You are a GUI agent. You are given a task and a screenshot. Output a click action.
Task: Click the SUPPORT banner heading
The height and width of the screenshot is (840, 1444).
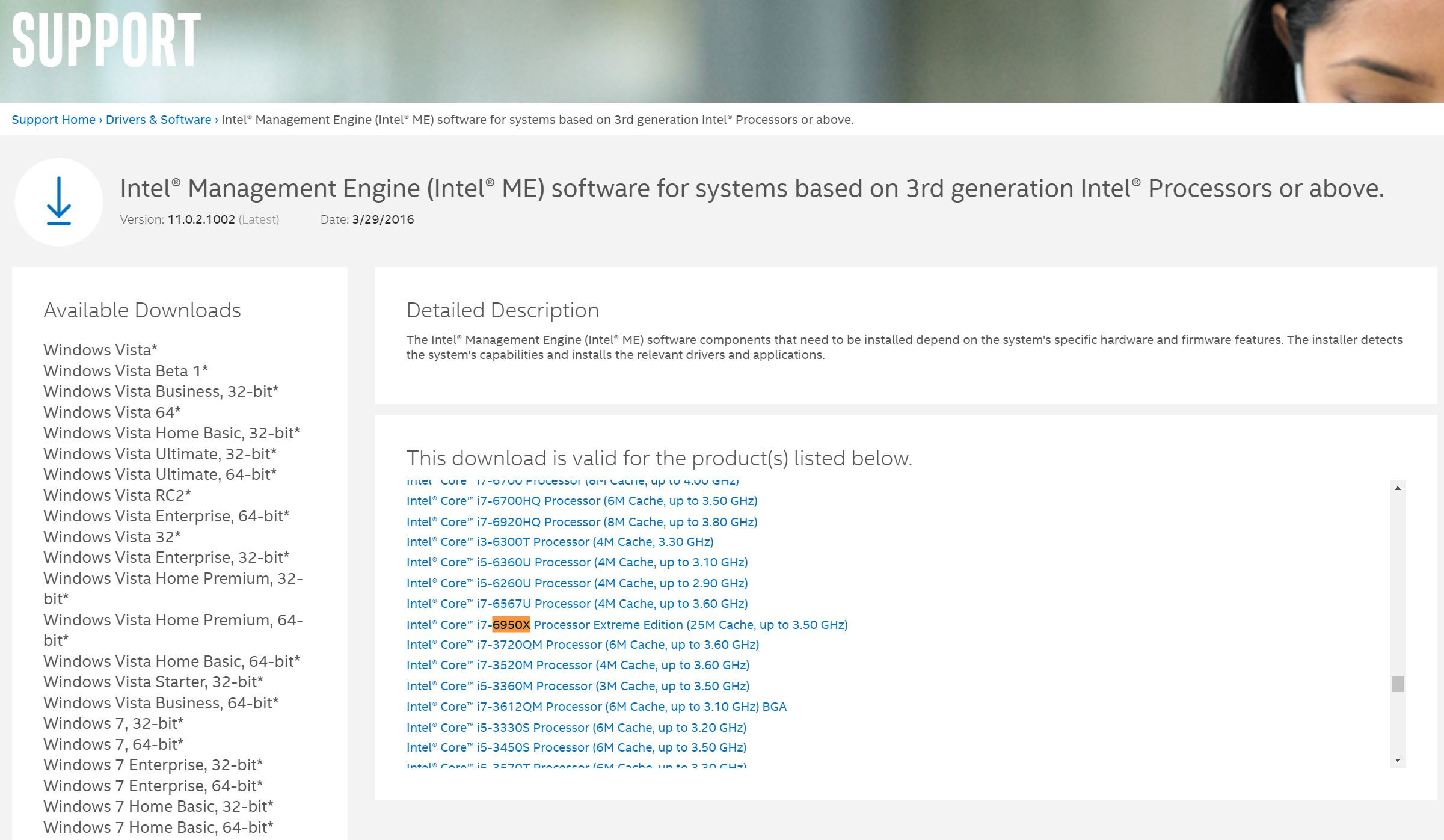[x=106, y=41]
